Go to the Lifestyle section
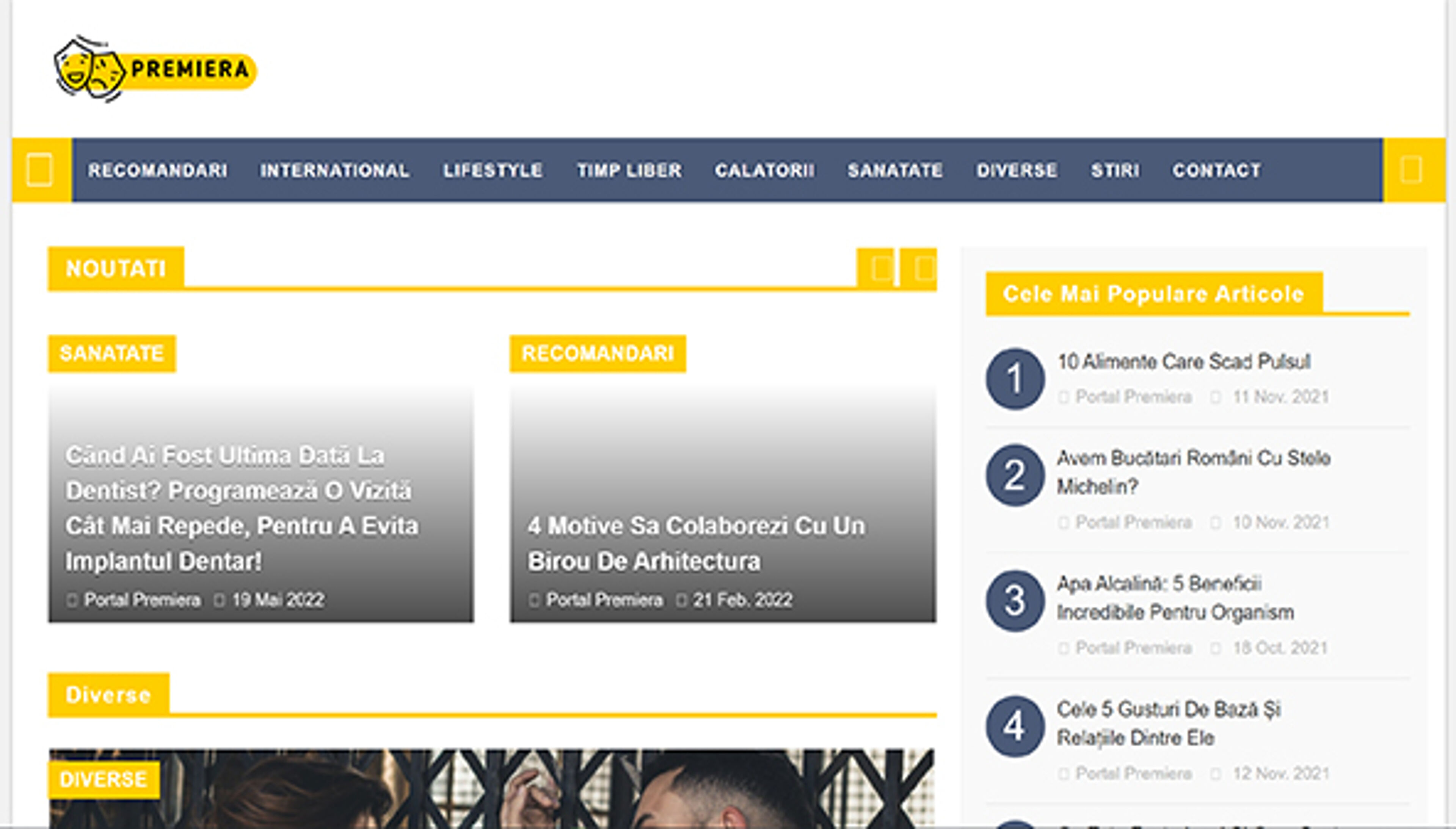 (x=493, y=170)
